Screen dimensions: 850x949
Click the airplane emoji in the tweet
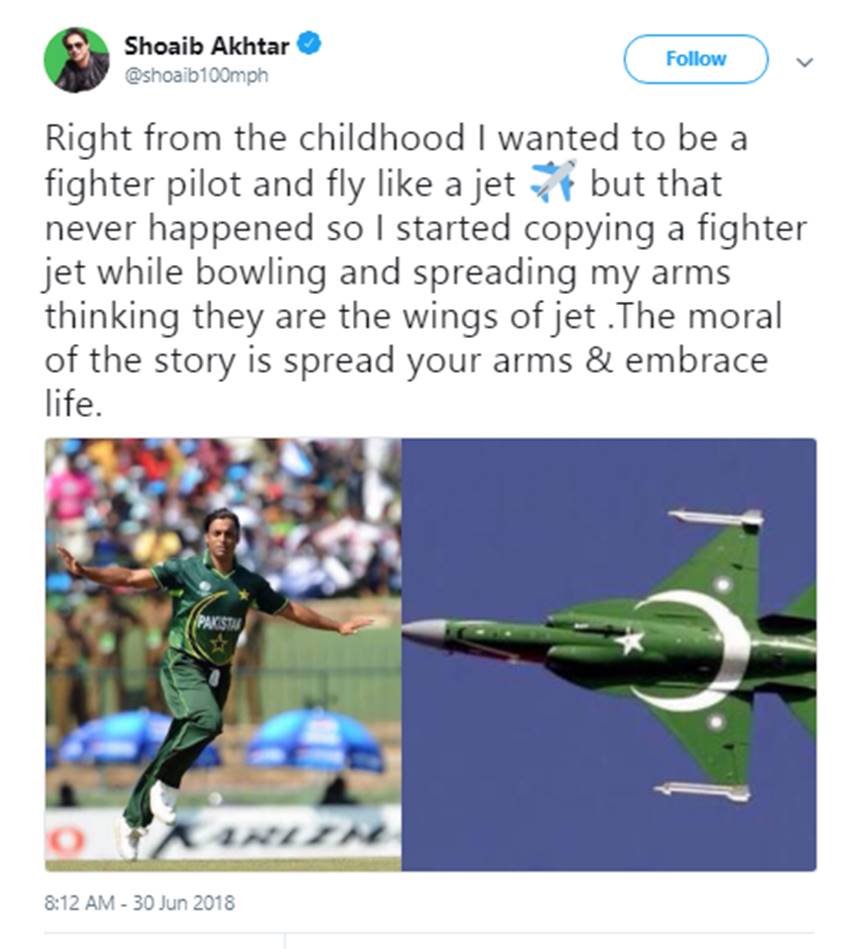pyautogui.click(x=553, y=181)
